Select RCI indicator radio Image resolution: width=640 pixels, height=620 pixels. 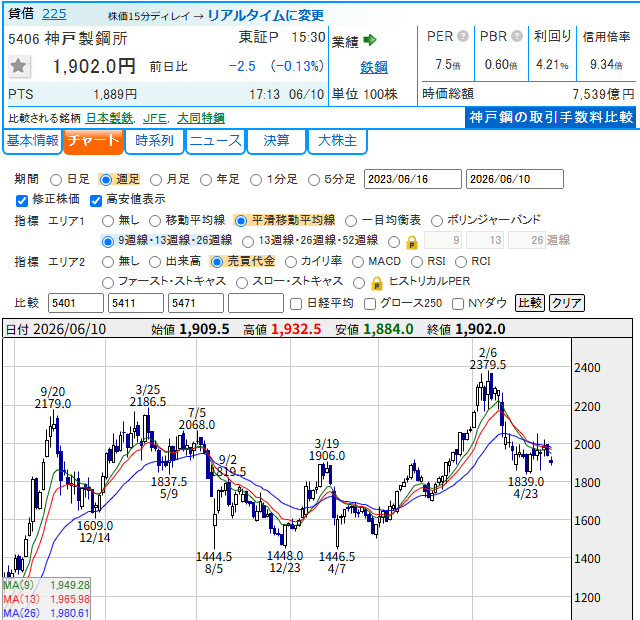[x=460, y=262]
